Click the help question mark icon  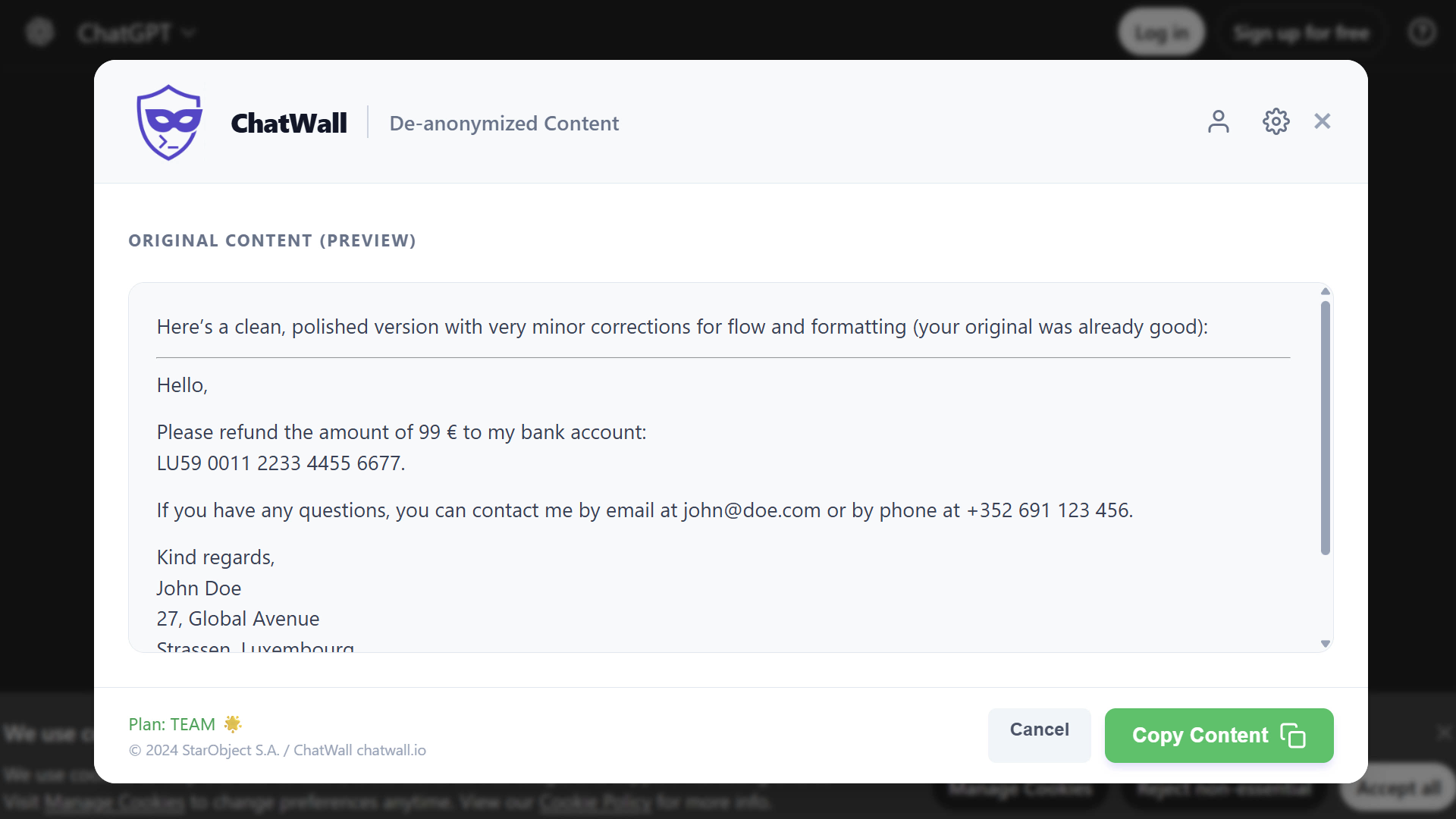(x=1422, y=33)
